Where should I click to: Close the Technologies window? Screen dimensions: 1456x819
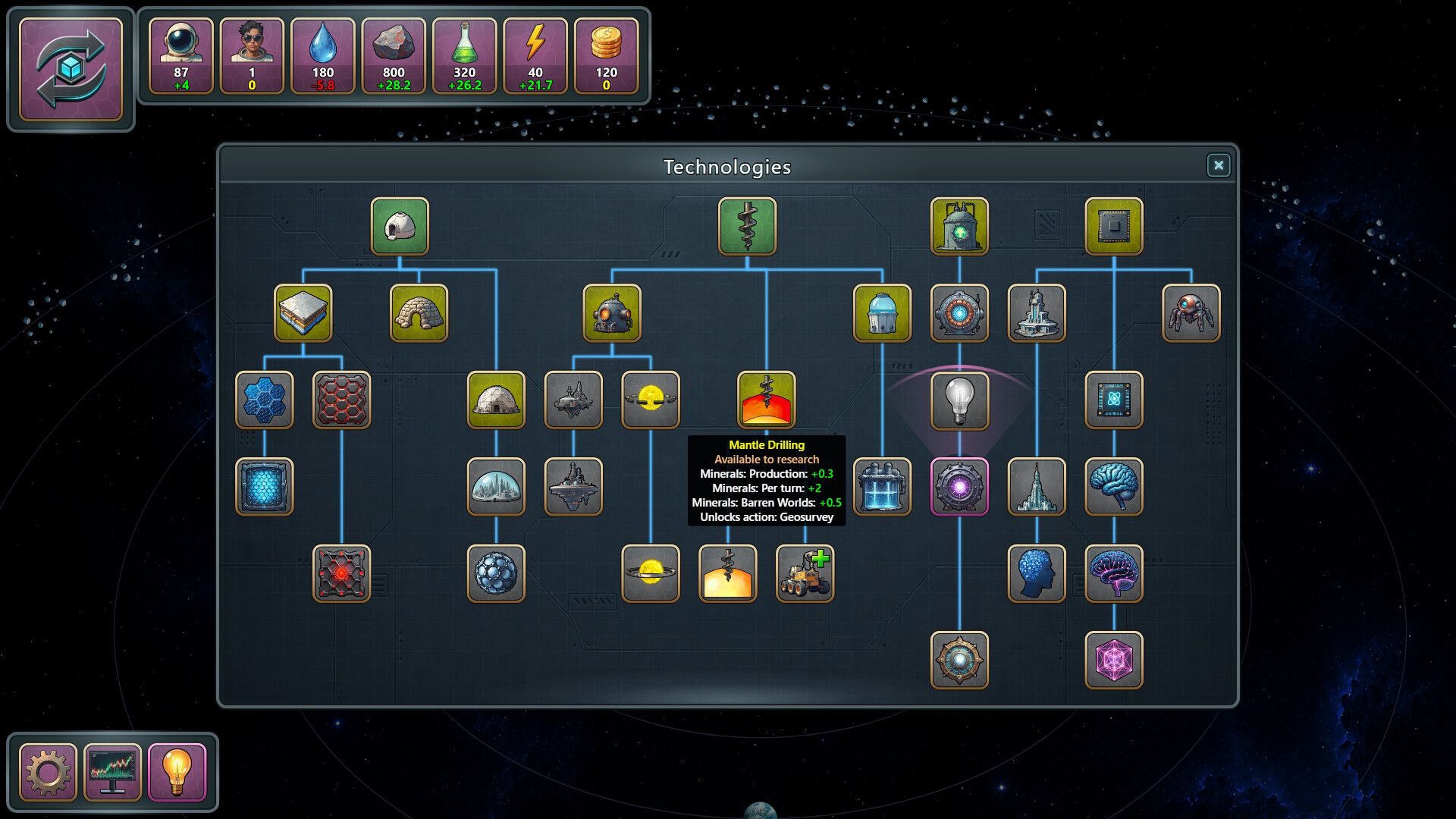tap(1219, 165)
